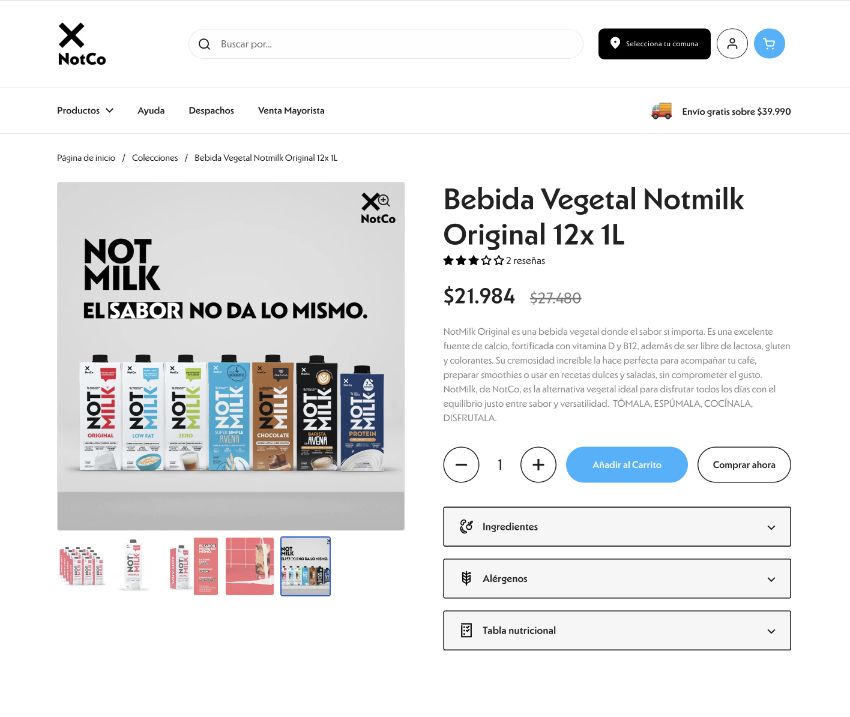Click the search magnifier icon
The image size is (850, 717).
coord(204,44)
